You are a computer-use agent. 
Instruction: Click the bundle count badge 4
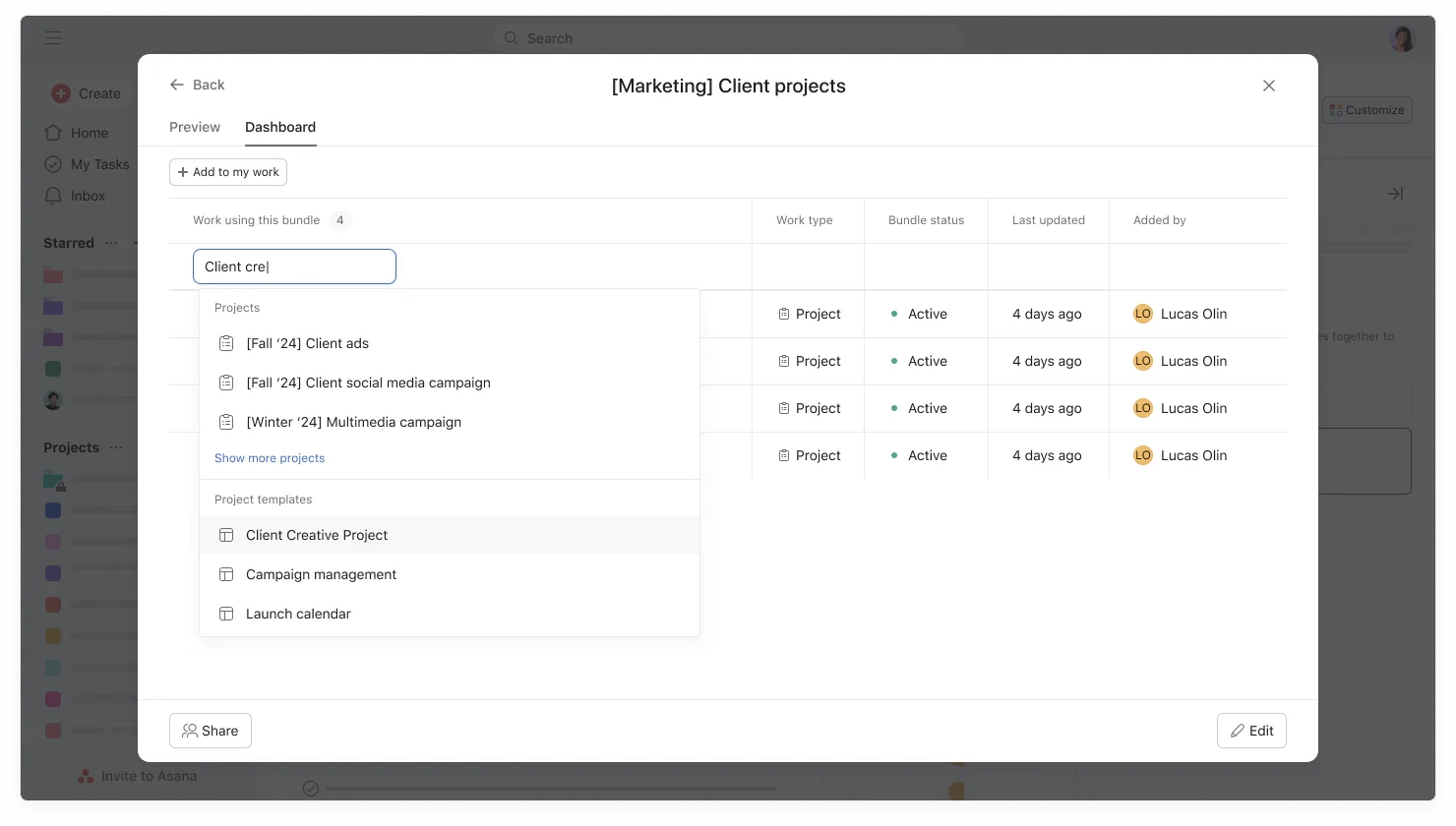coord(340,220)
